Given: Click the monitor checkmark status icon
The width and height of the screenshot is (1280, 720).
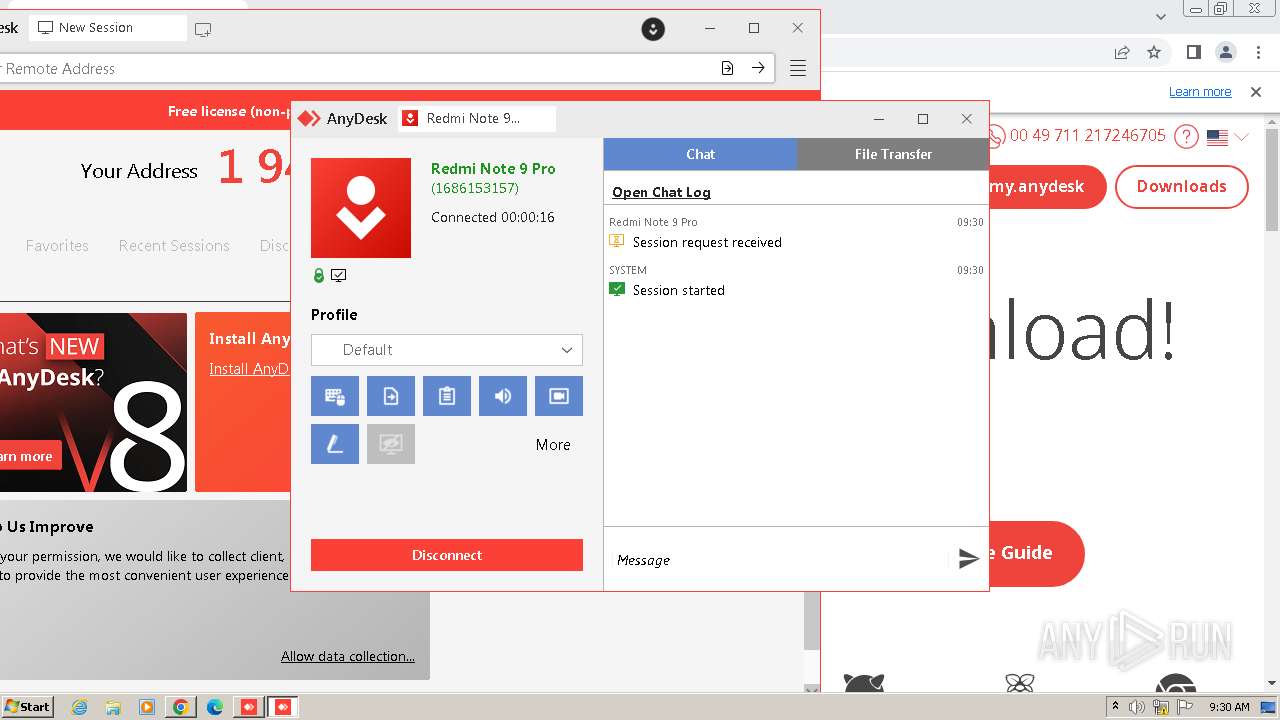Looking at the screenshot, I should tap(339, 275).
